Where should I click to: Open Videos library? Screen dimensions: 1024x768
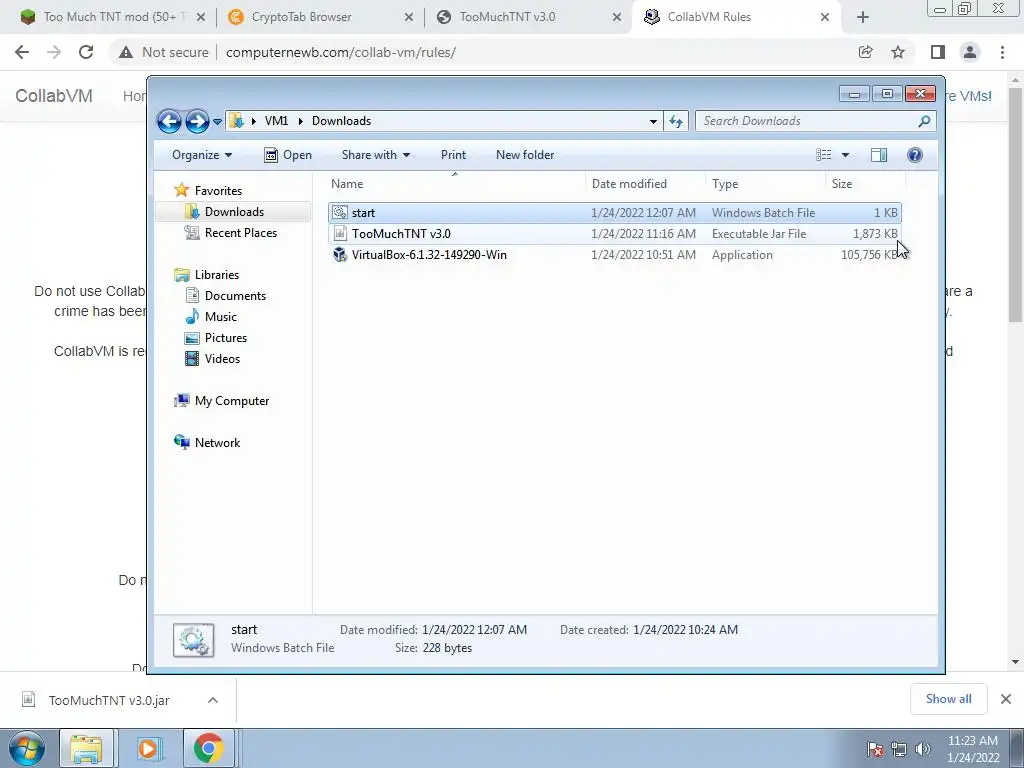click(222, 359)
